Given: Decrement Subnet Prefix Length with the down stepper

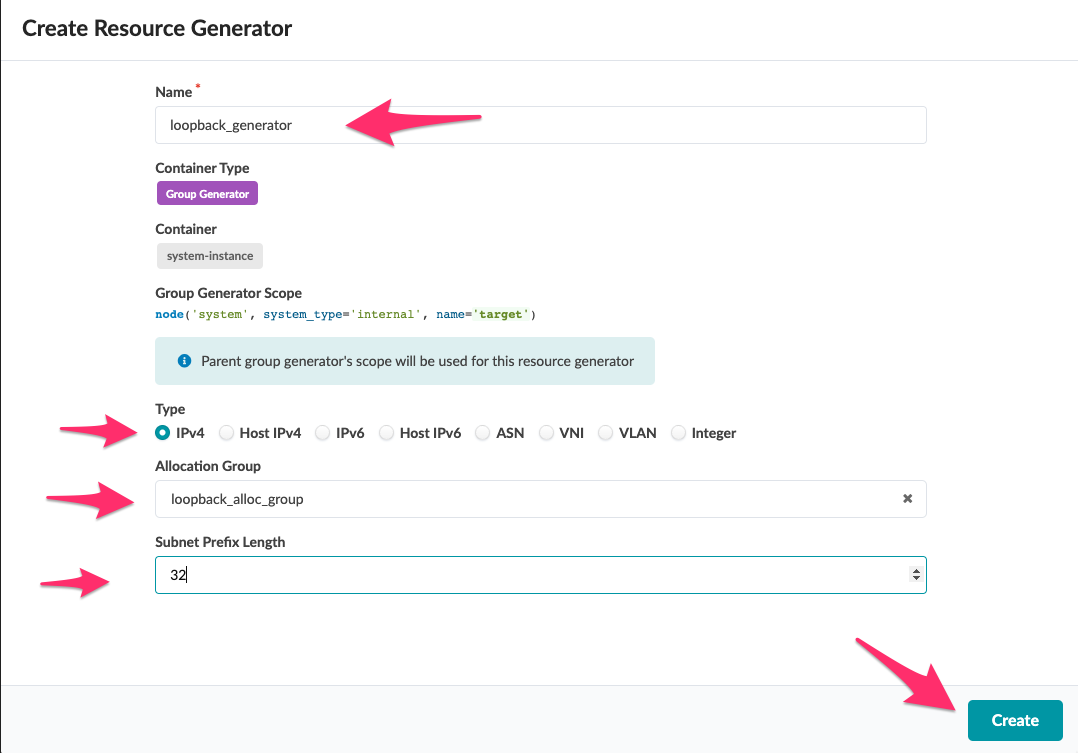Looking at the screenshot, I should coord(915,580).
